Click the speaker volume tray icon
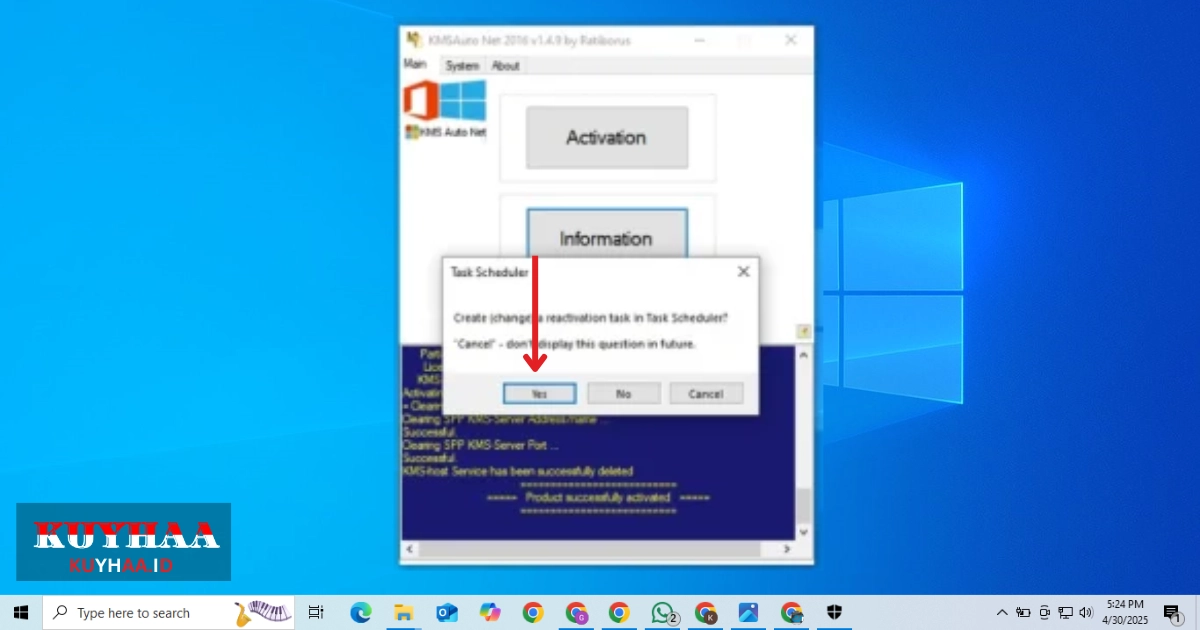This screenshot has width=1200, height=630. [1086, 613]
